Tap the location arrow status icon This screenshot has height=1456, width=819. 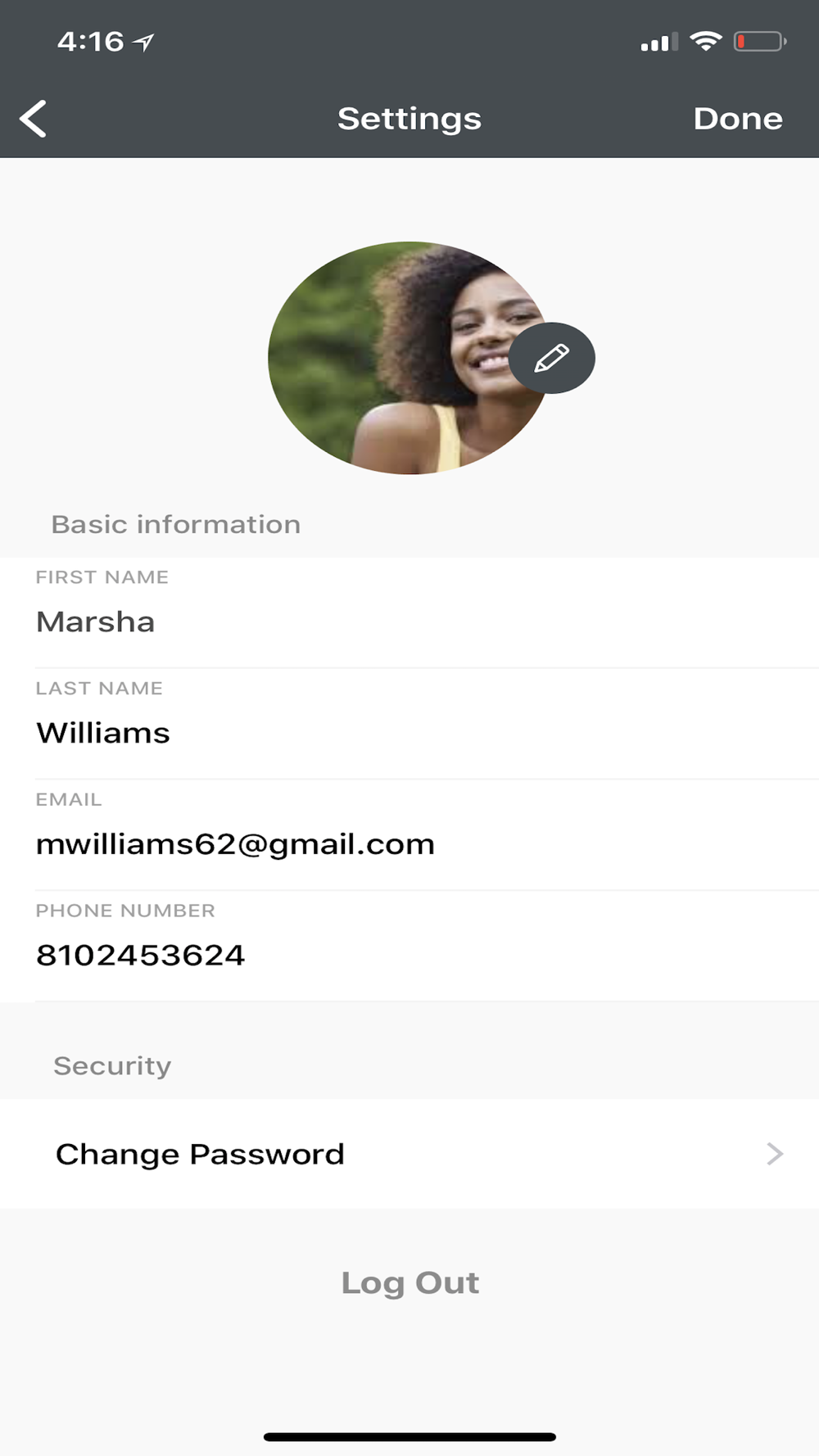pyautogui.click(x=144, y=42)
